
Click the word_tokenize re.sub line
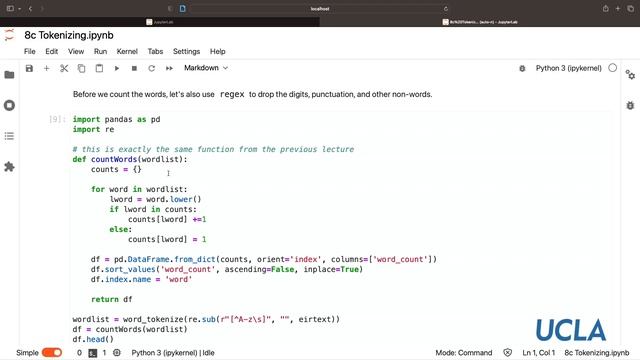206,319
